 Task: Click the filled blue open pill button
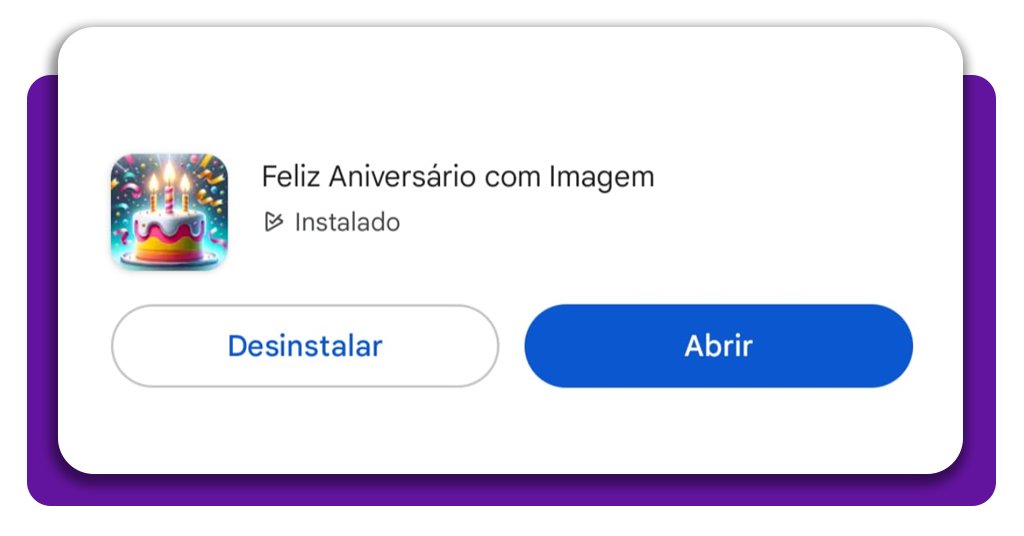point(718,346)
